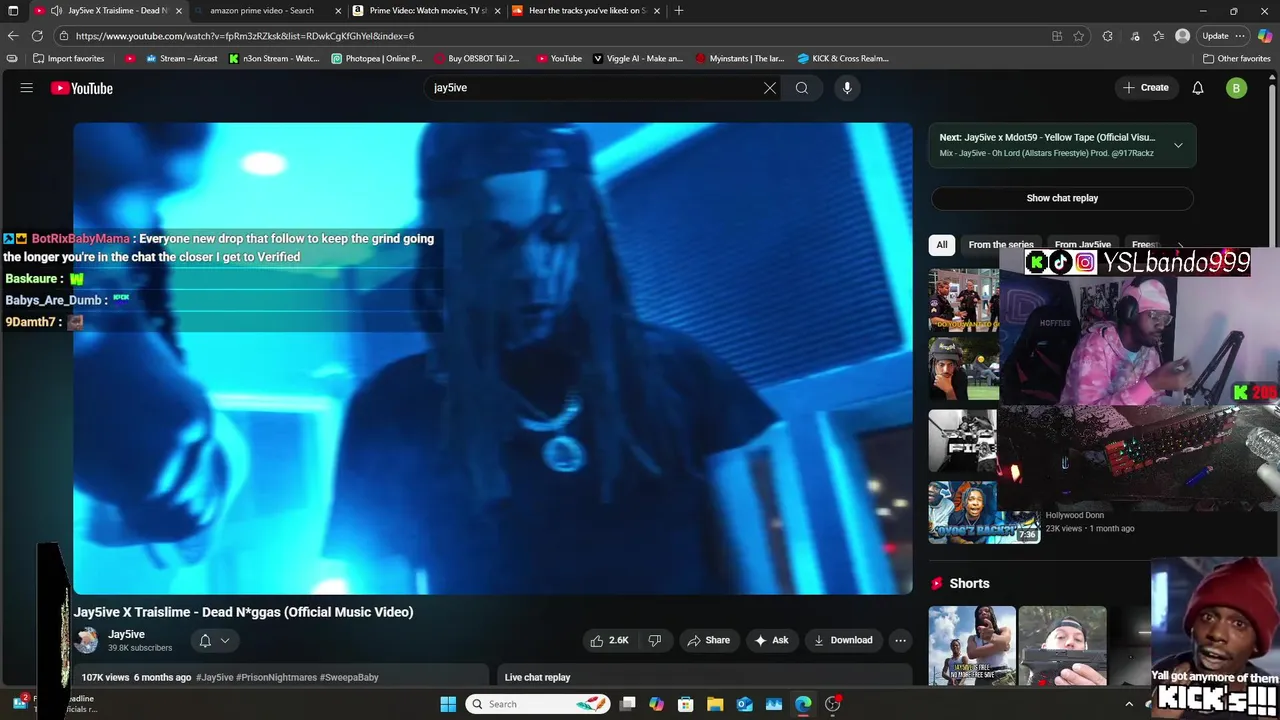Go back in browser history
Viewport: 1280px width, 720px height.
[13, 36]
